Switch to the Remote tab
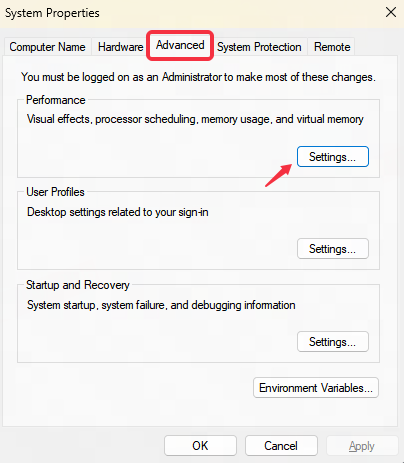Viewport: 404px width, 463px height. [x=332, y=47]
